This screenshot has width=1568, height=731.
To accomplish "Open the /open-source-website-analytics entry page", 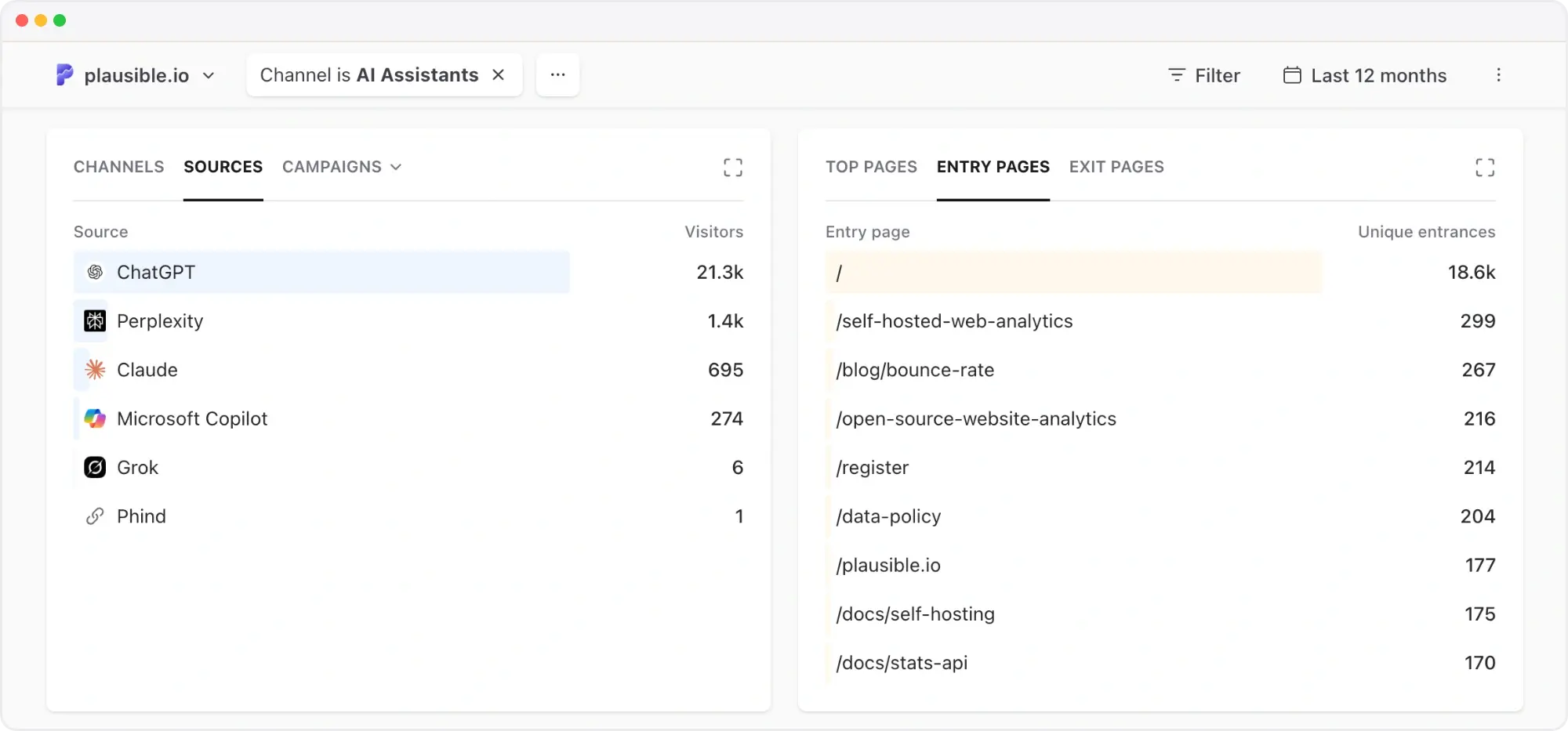I will (x=976, y=418).
